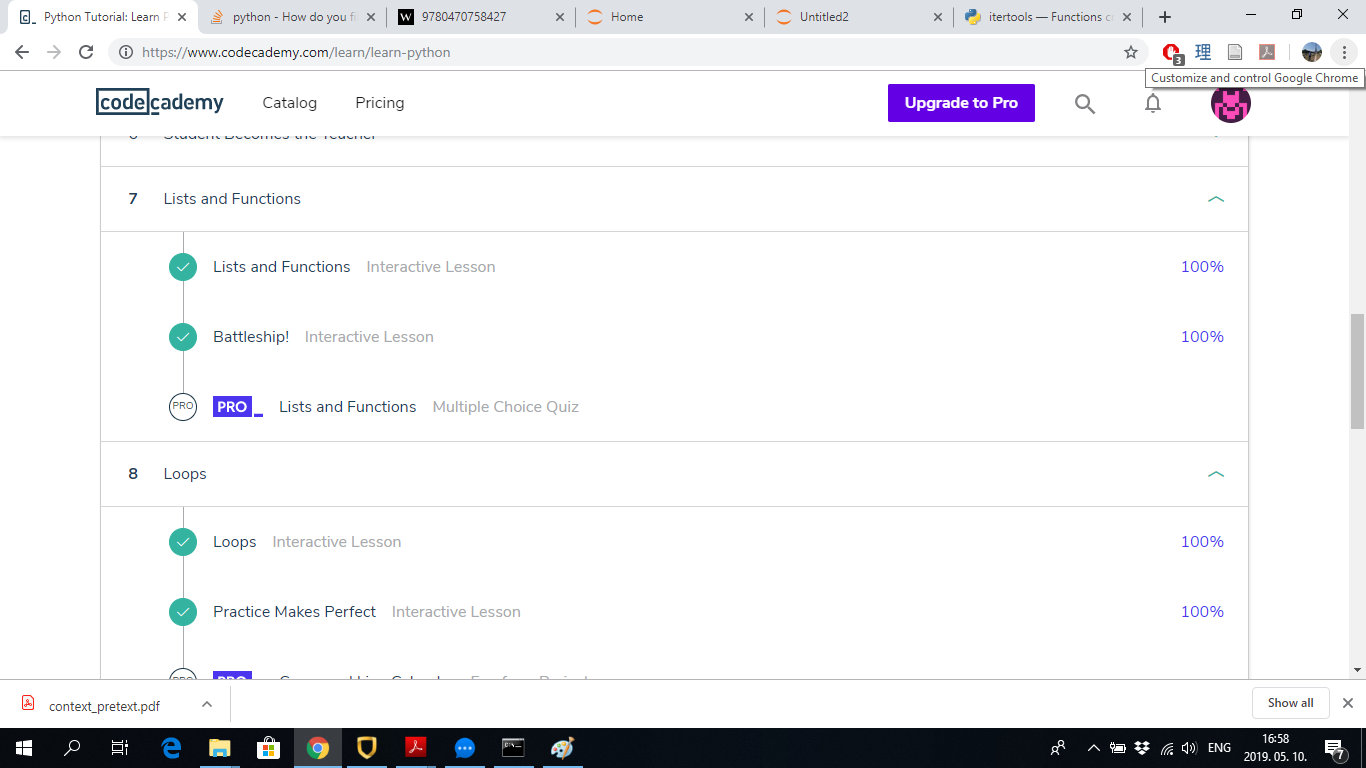Open File Explorer from the taskbar
Screen dimensions: 1366x768
(x=220, y=748)
